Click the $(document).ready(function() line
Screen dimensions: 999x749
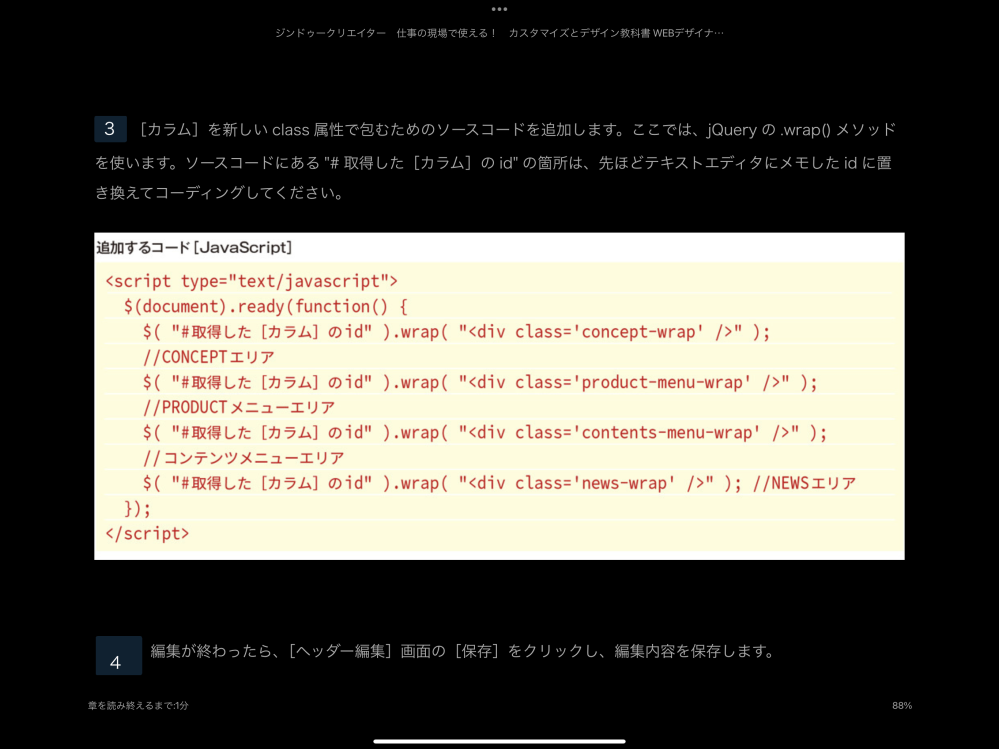tap(265, 306)
